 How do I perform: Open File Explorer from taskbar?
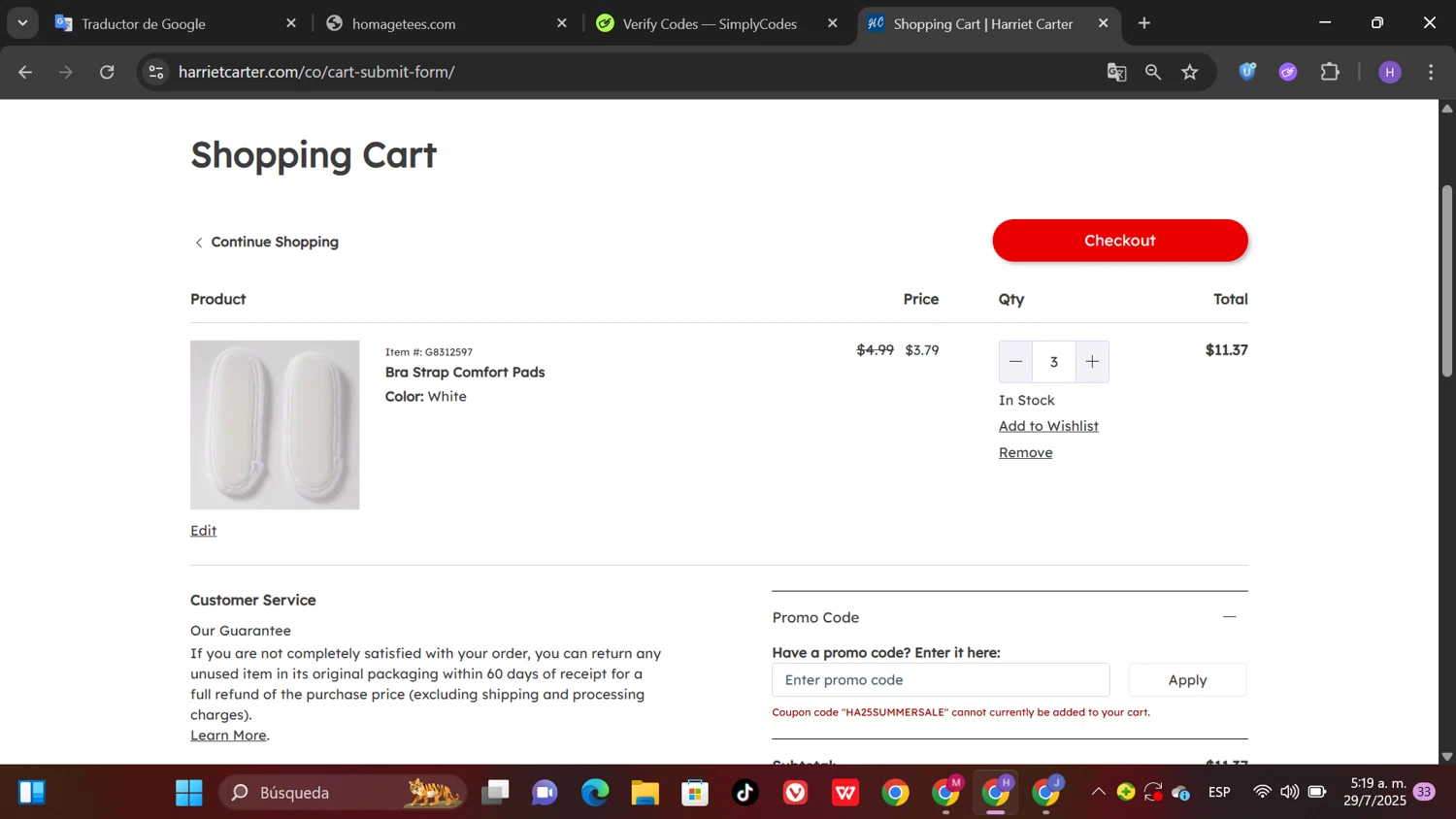tap(645, 793)
